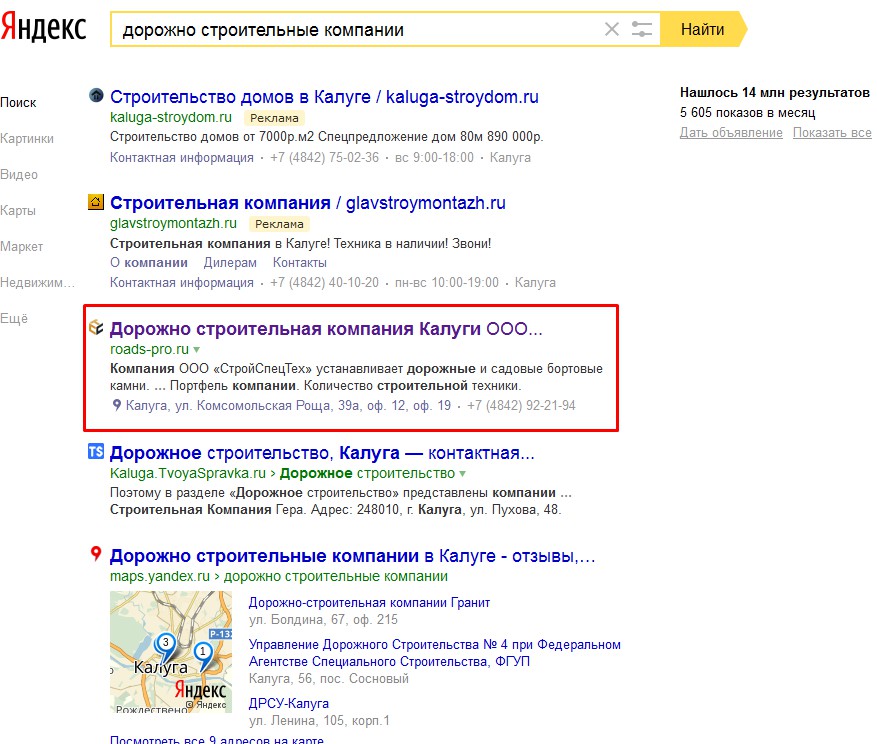Click address Калуга, ул. Комсомольская Роща, 39а
877x744 pixels.
point(288,406)
